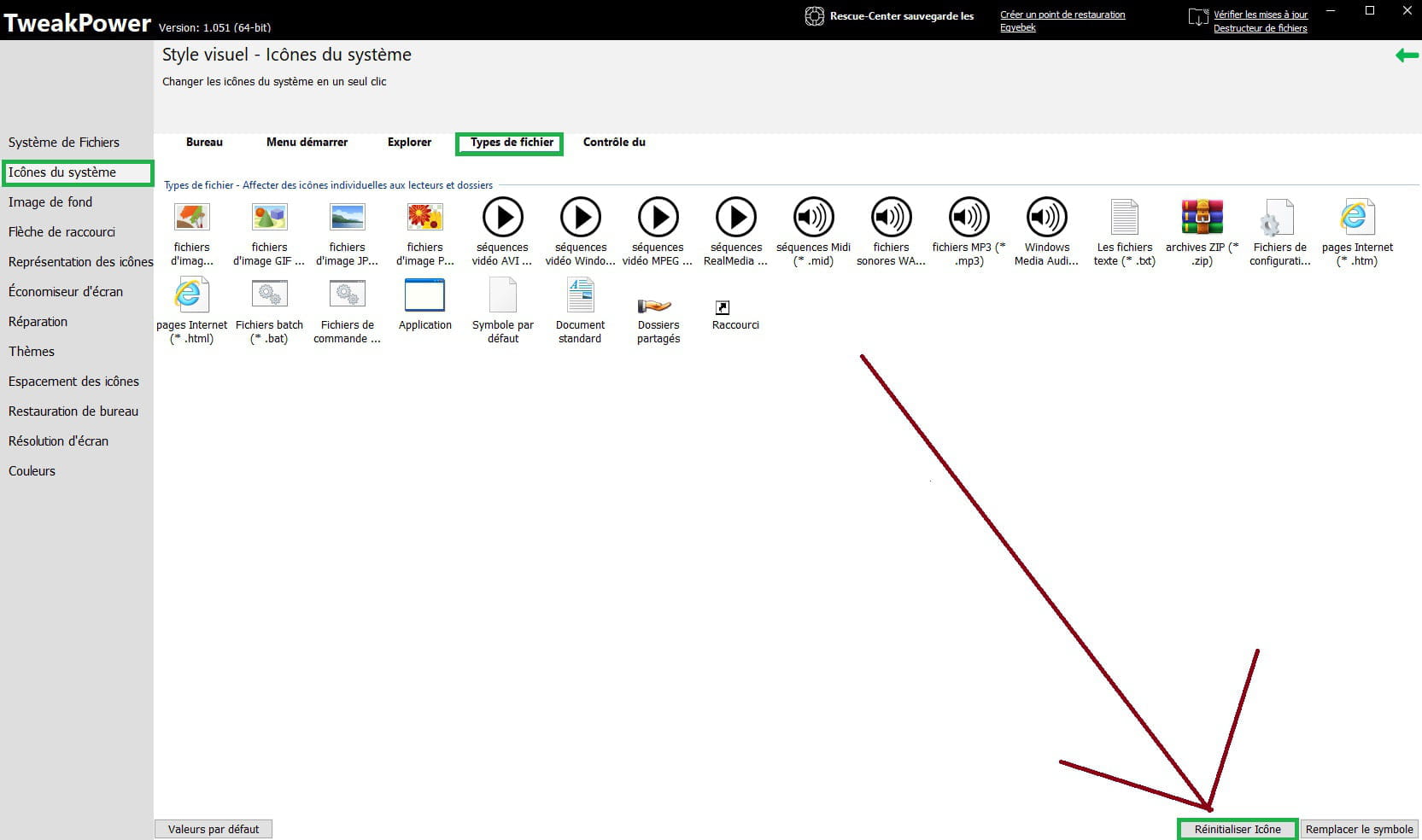Viewport: 1422px width, 840px height.
Task: Select the Windows Media Audio icon
Action: pyautogui.click(x=1046, y=218)
